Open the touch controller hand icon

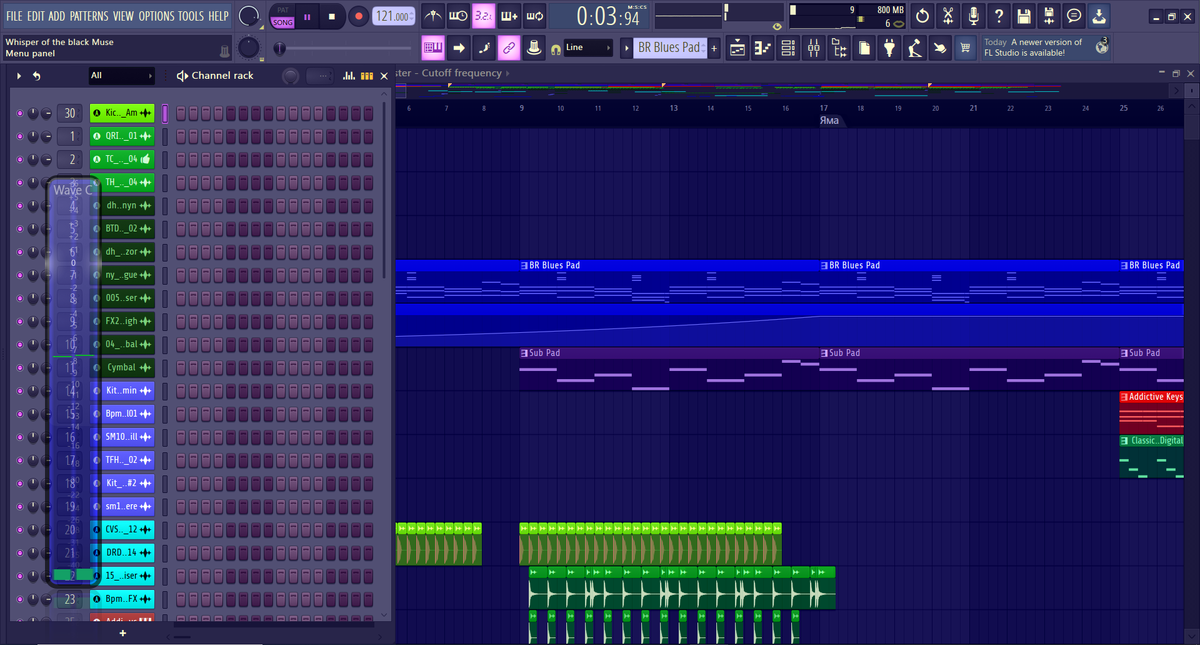coord(940,47)
